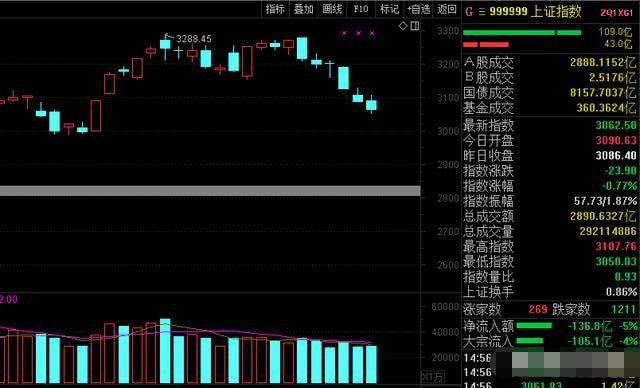Add index via +自选 button

419,9
